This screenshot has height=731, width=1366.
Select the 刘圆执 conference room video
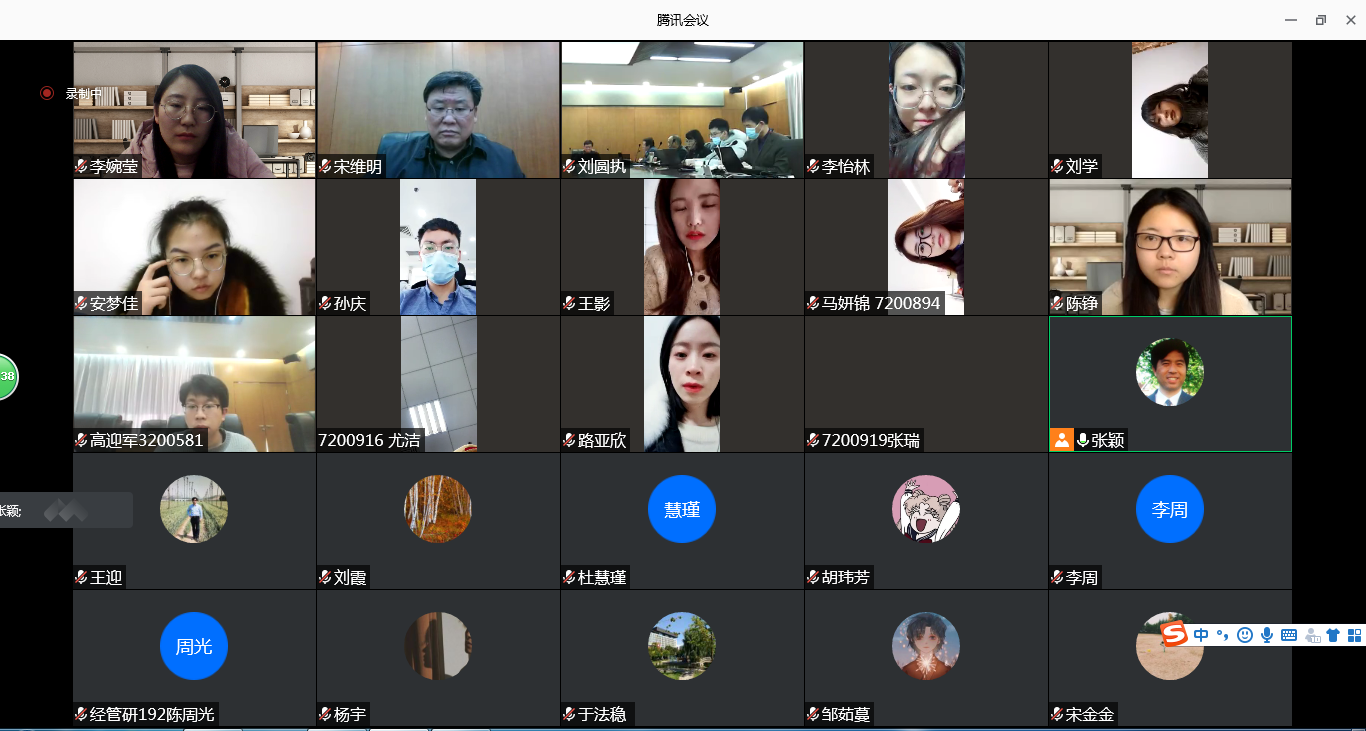[682, 110]
